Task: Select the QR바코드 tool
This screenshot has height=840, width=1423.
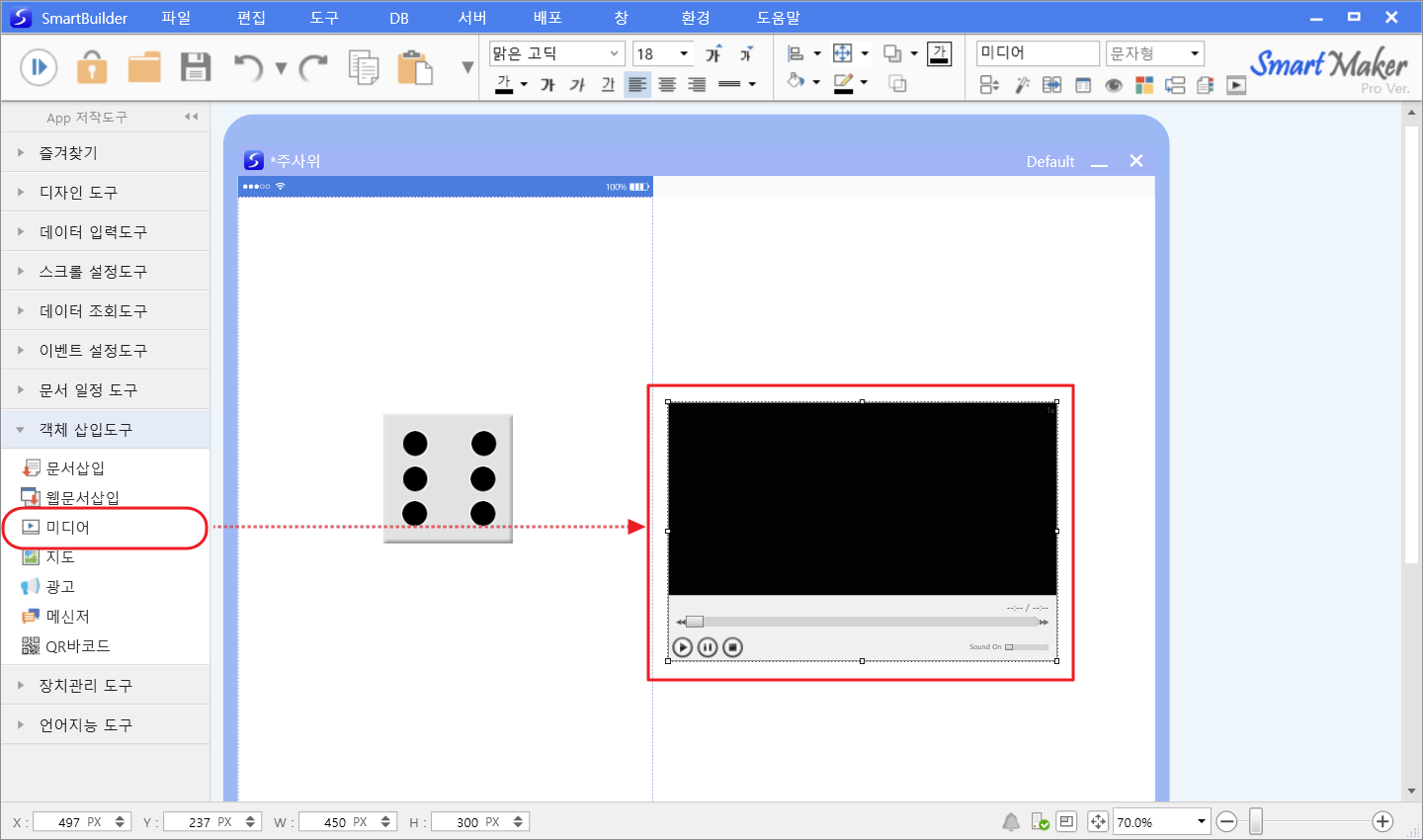Action: point(66,645)
